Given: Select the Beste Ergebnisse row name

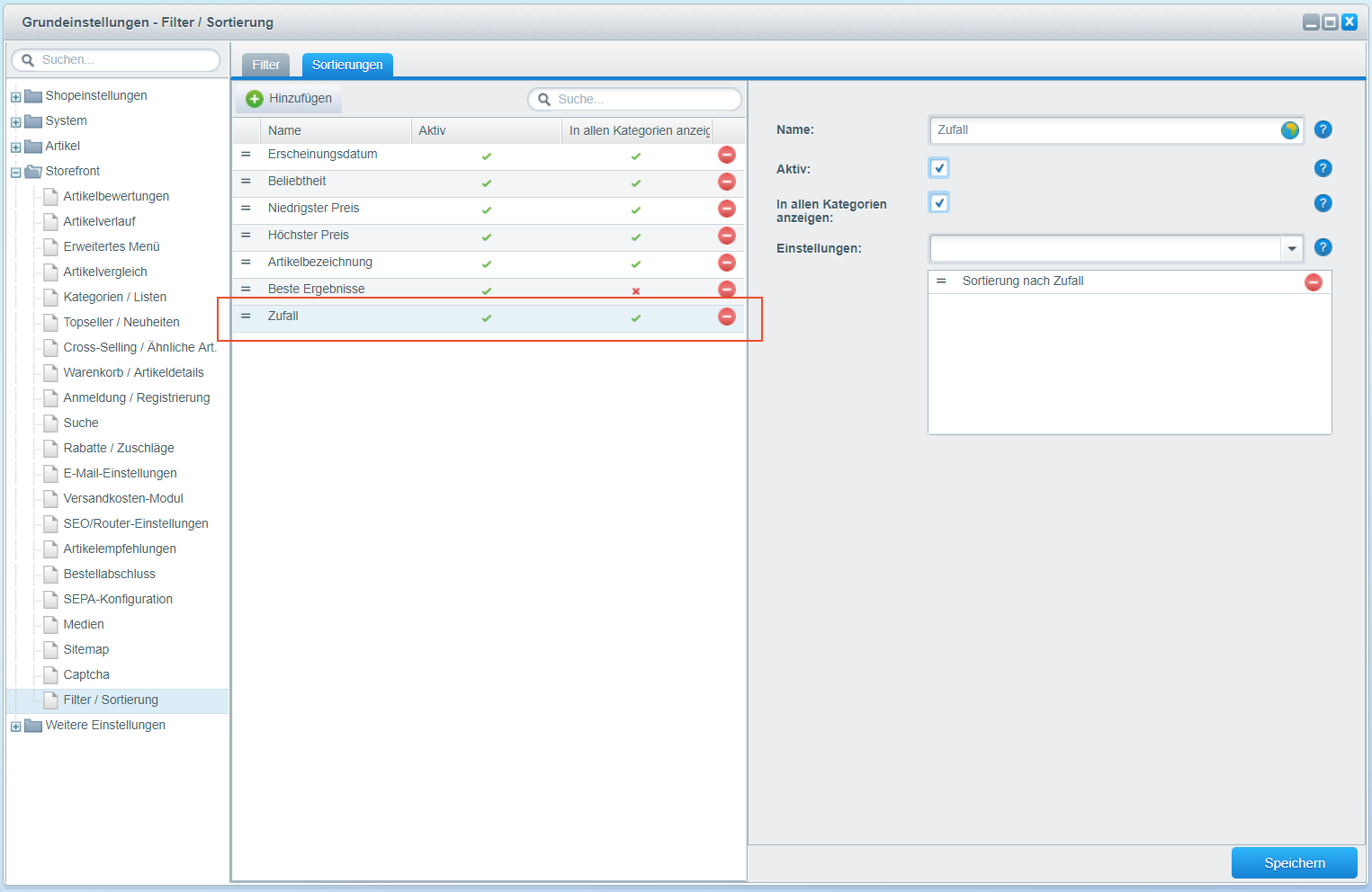Looking at the screenshot, I should (x=316, y=289).
